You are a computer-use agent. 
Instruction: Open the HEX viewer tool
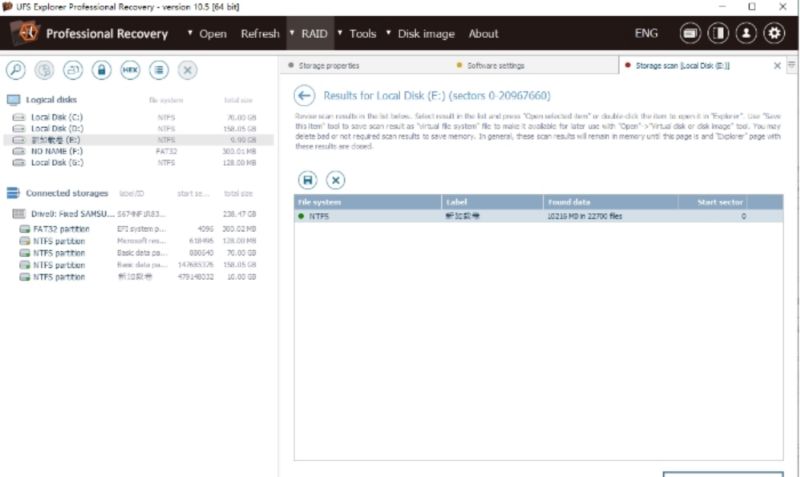click(130, 70)
